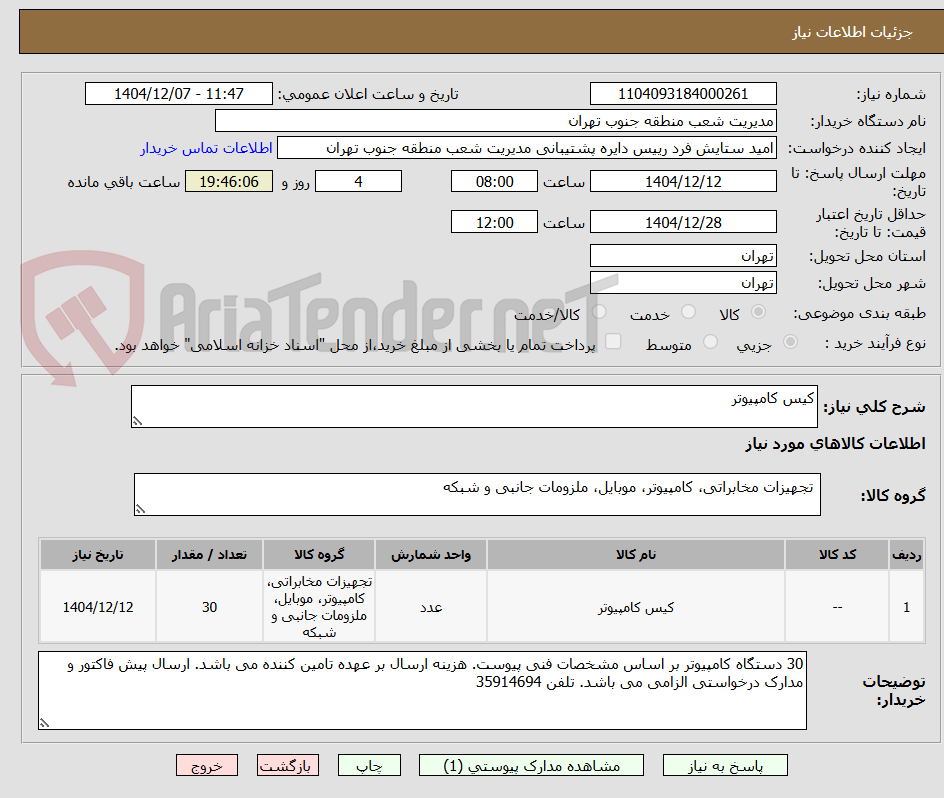
Task: Click the ردیف column header
Action: tap(907, 555)
